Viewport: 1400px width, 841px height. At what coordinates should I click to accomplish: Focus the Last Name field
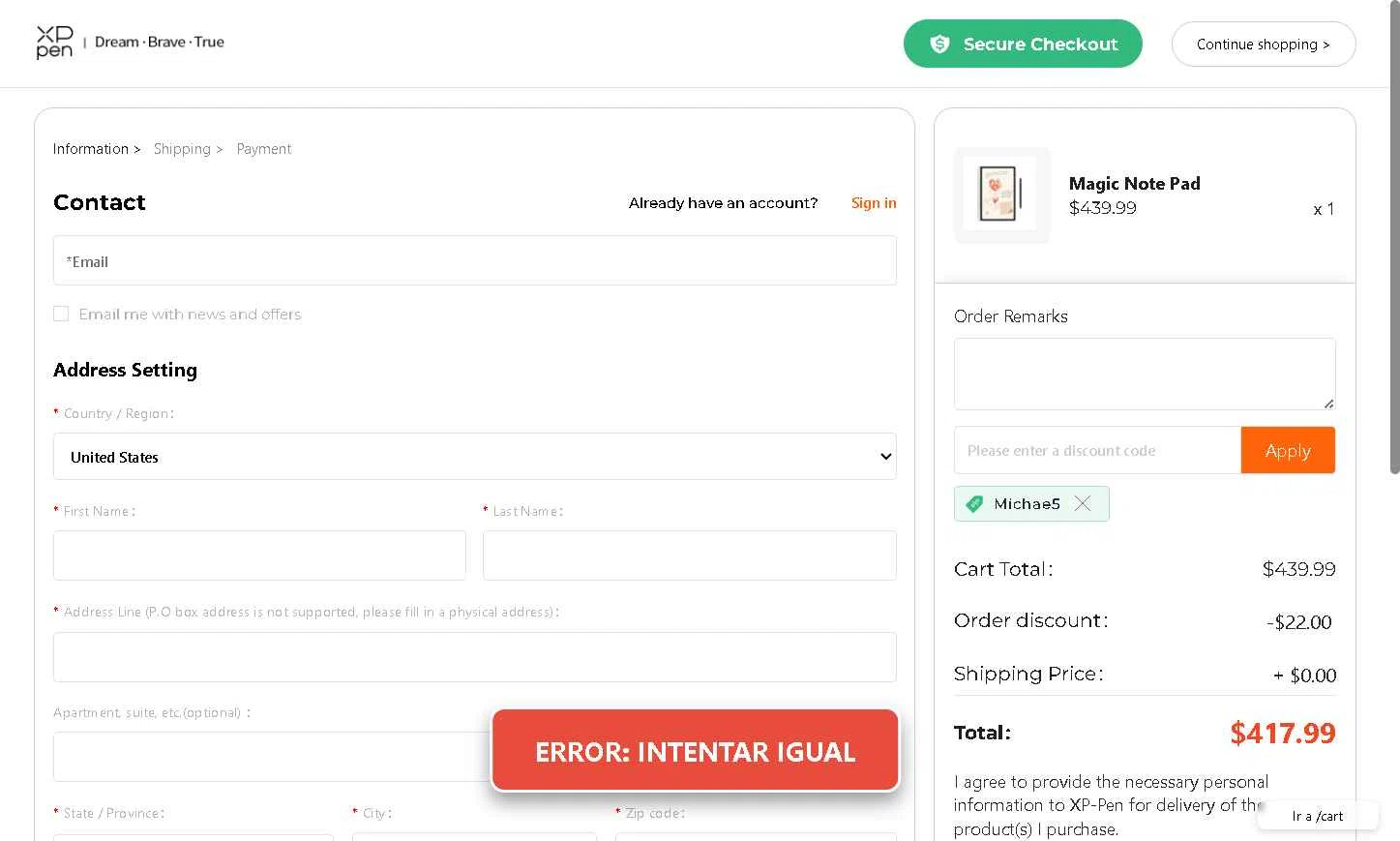tap(689, 556)
